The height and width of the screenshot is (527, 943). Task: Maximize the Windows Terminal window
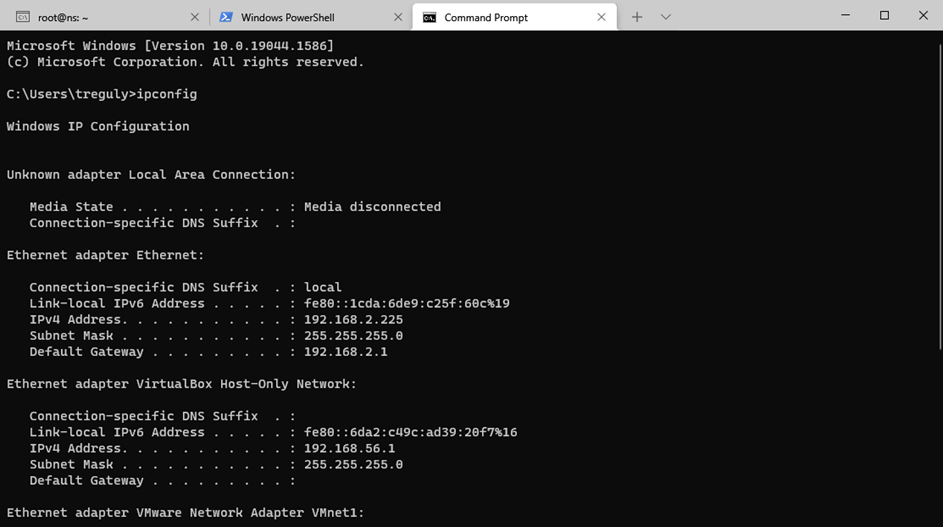[x=884, y=16]
